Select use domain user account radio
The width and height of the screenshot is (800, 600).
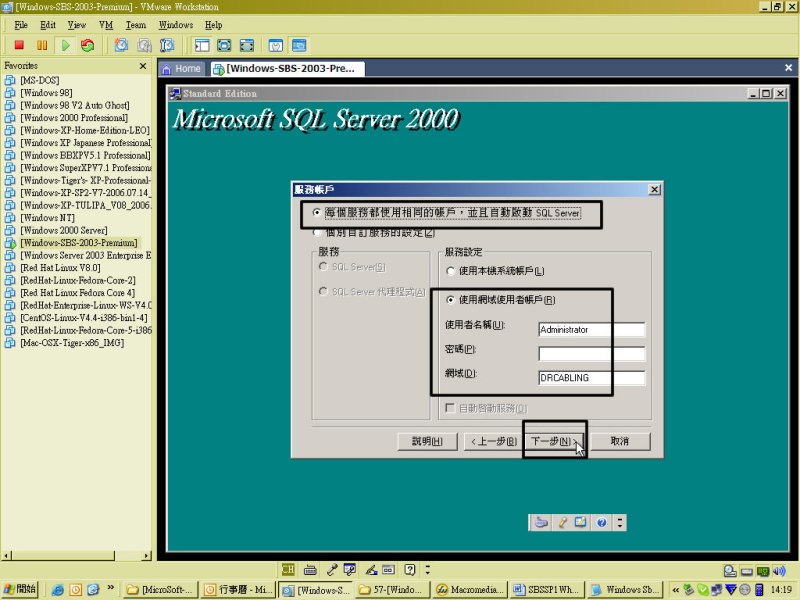pyautogui.click(x=451, y=299)
